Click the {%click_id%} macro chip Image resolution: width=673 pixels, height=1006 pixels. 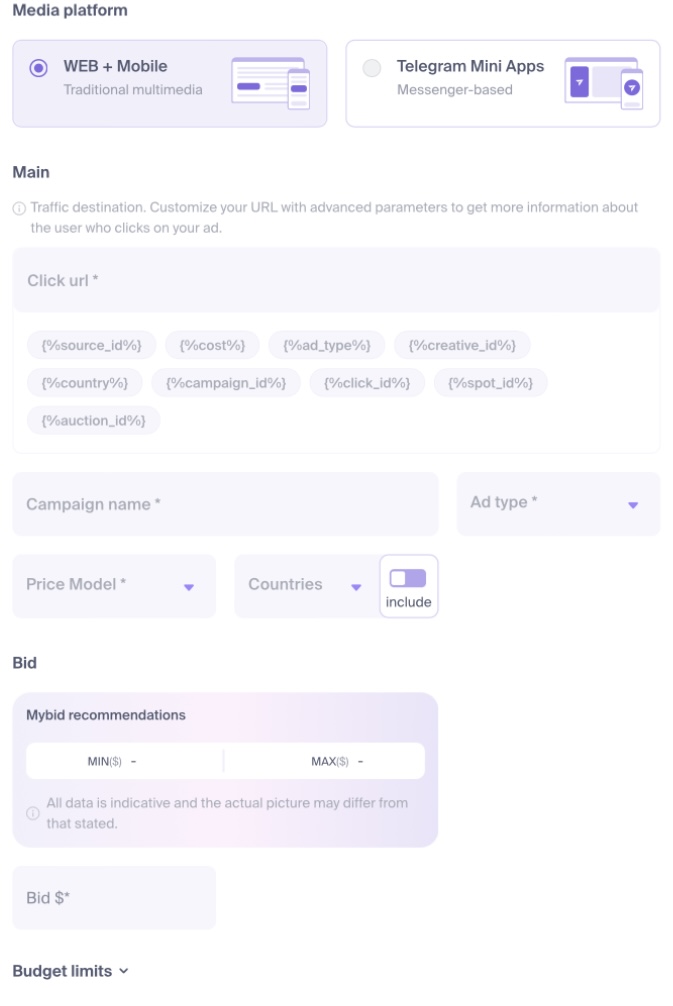point(367,383)
